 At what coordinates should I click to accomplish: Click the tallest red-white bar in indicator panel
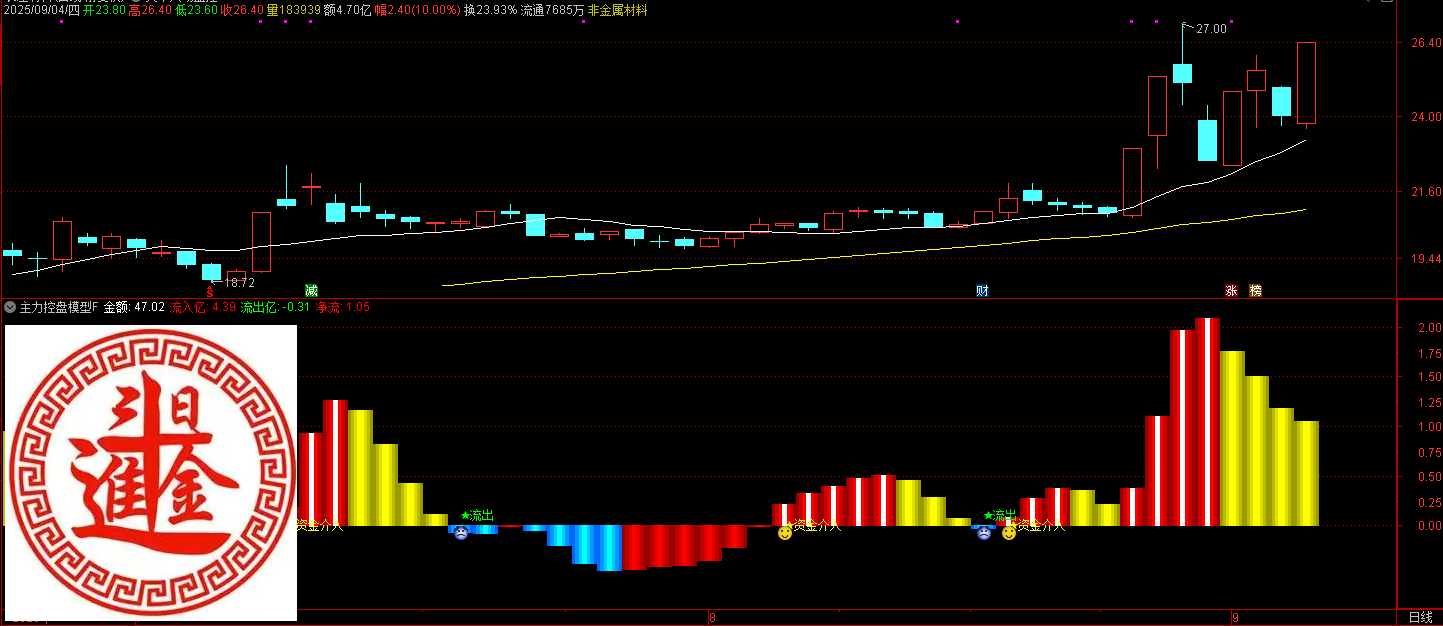click(1207, 422)
